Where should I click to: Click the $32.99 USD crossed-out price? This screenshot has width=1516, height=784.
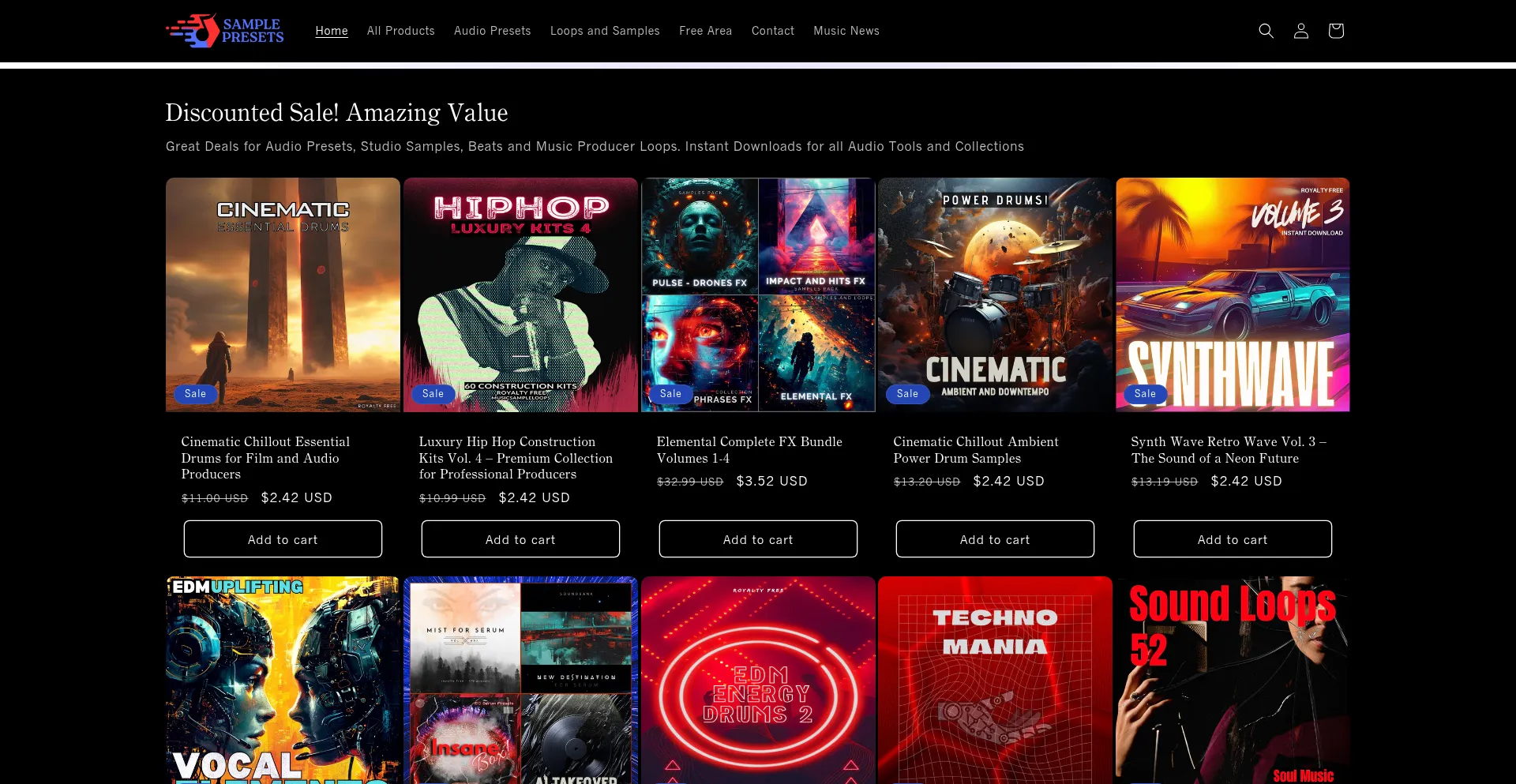pyautogui.click(x=690, y=482)
